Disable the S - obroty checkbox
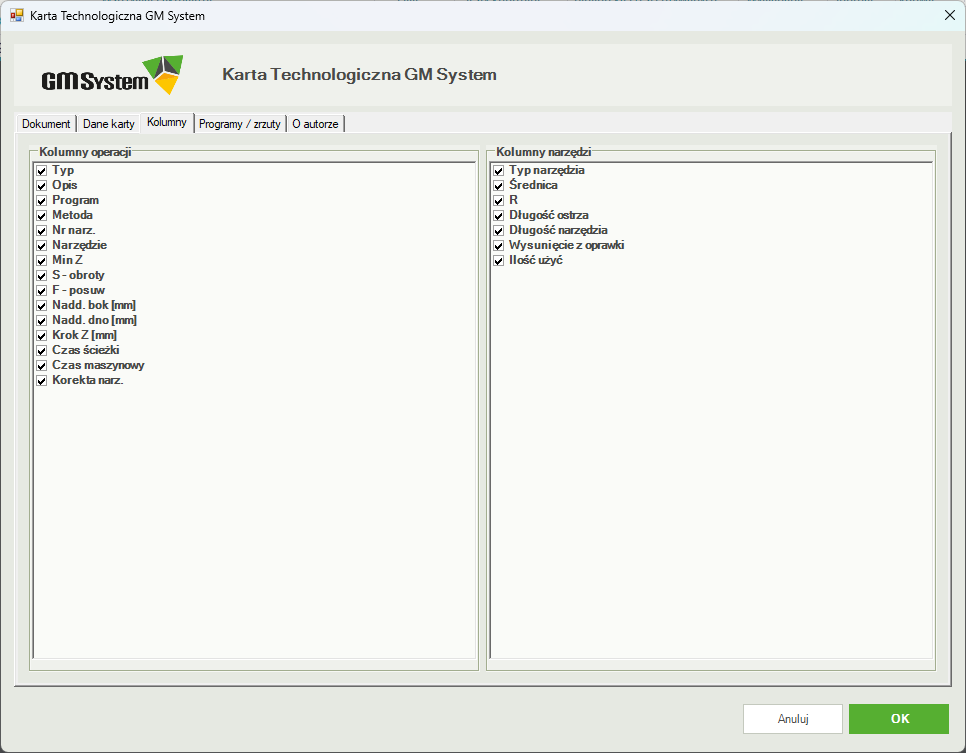Screen dimensions: 966x753 [x=42, y=275]
